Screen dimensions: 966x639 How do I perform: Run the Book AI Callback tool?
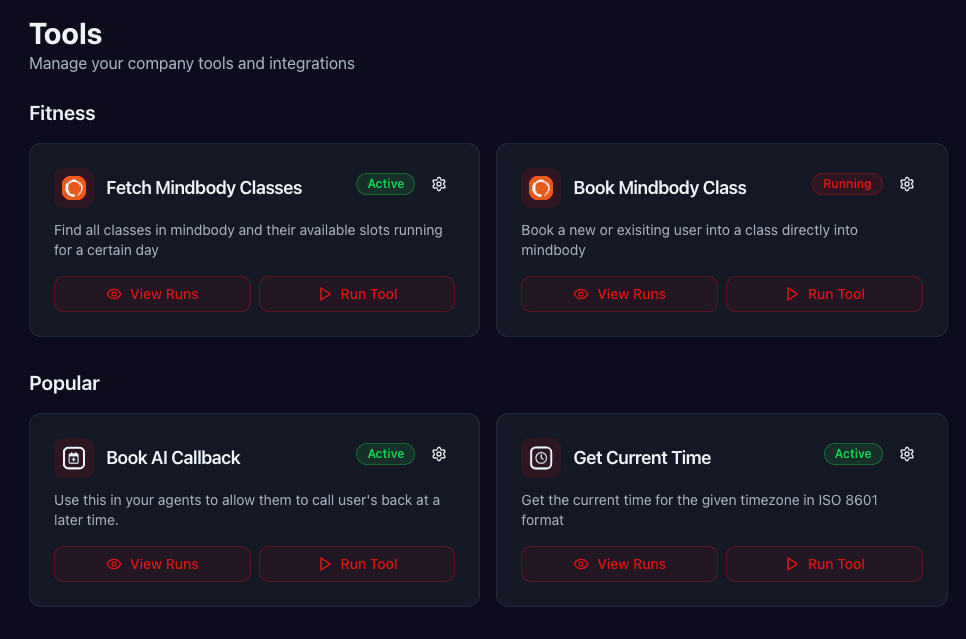357,564
